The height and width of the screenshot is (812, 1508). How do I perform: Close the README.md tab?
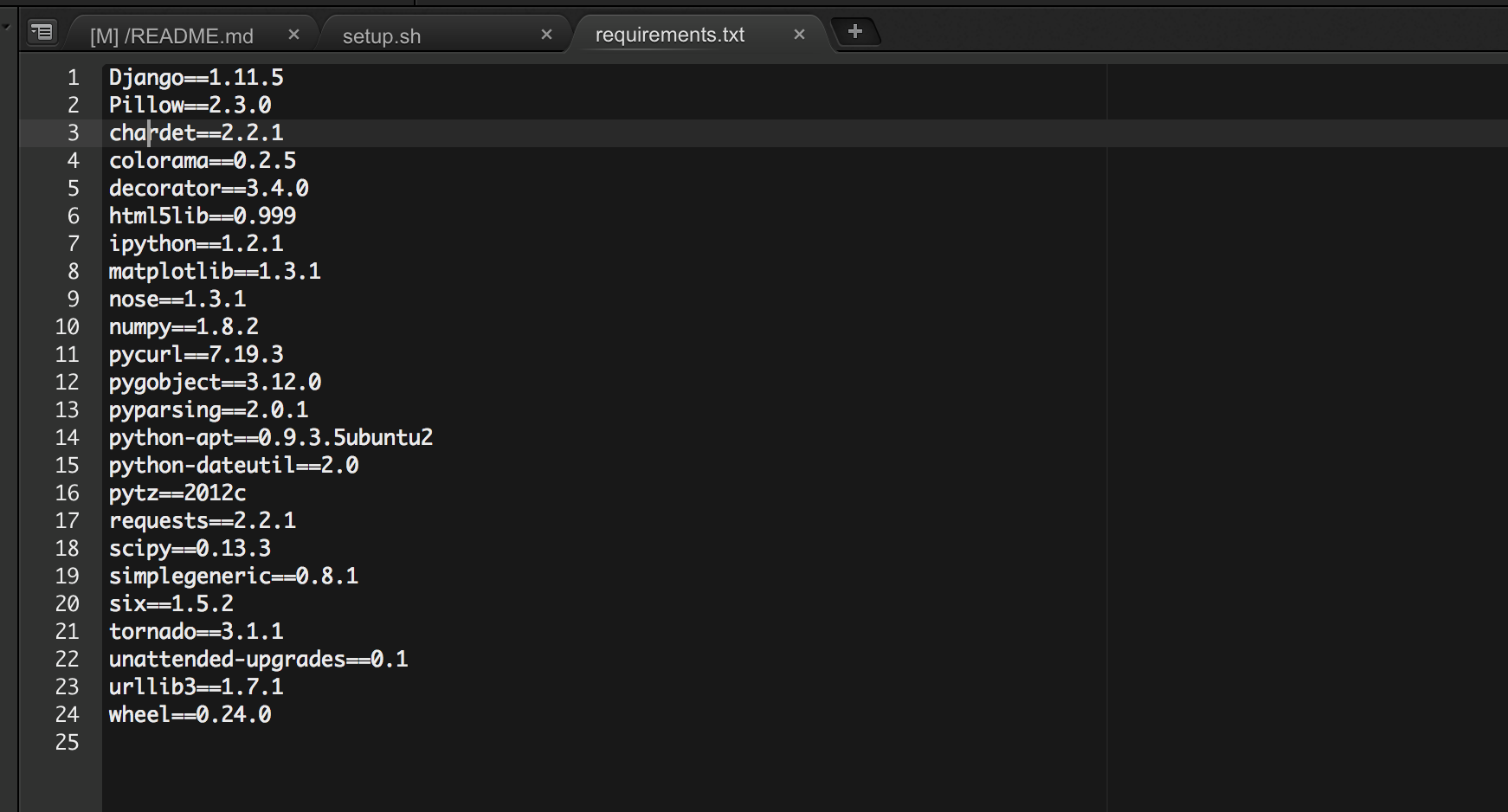(293, 35)
